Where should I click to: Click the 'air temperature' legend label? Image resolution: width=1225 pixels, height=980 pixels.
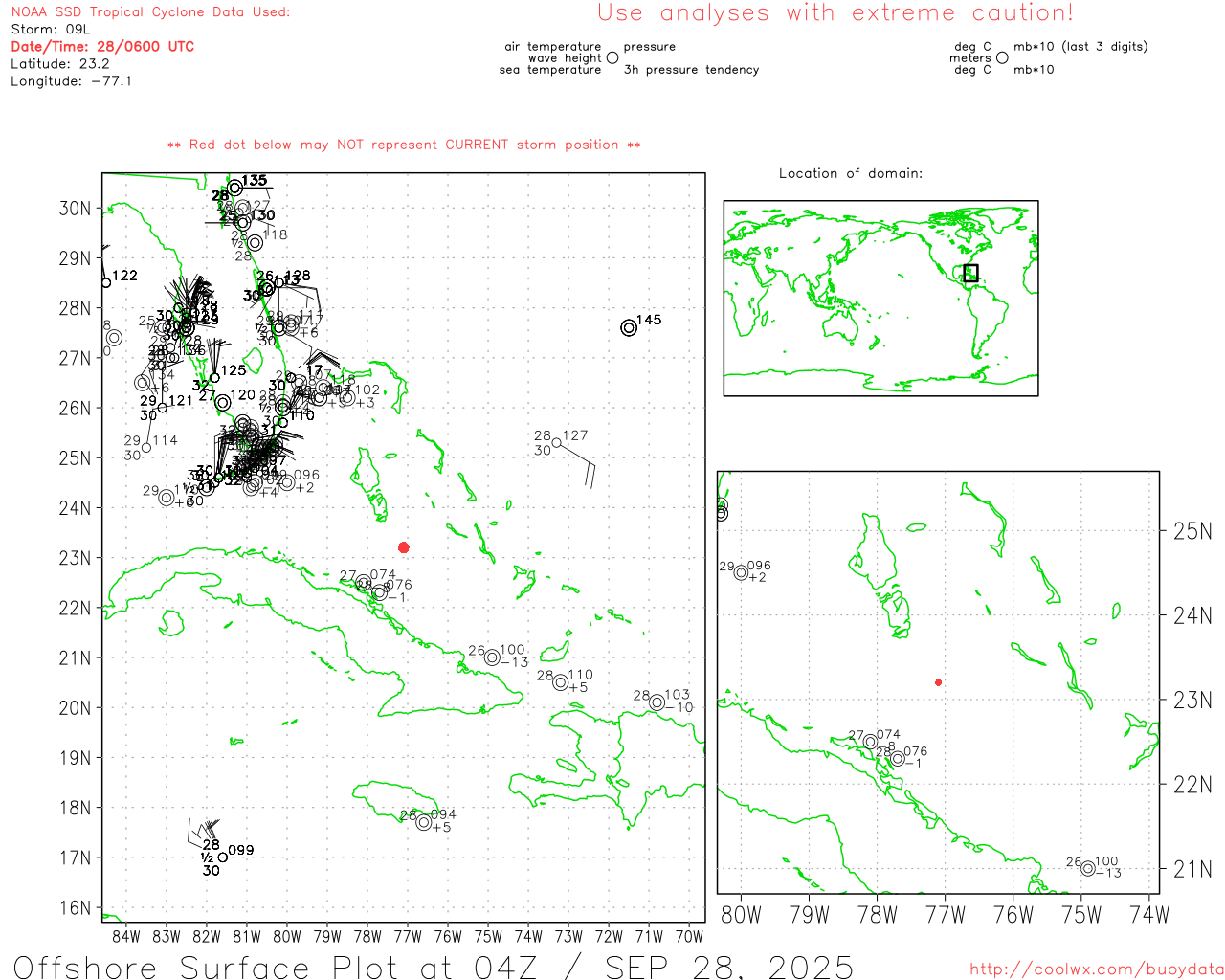[553, 47]
